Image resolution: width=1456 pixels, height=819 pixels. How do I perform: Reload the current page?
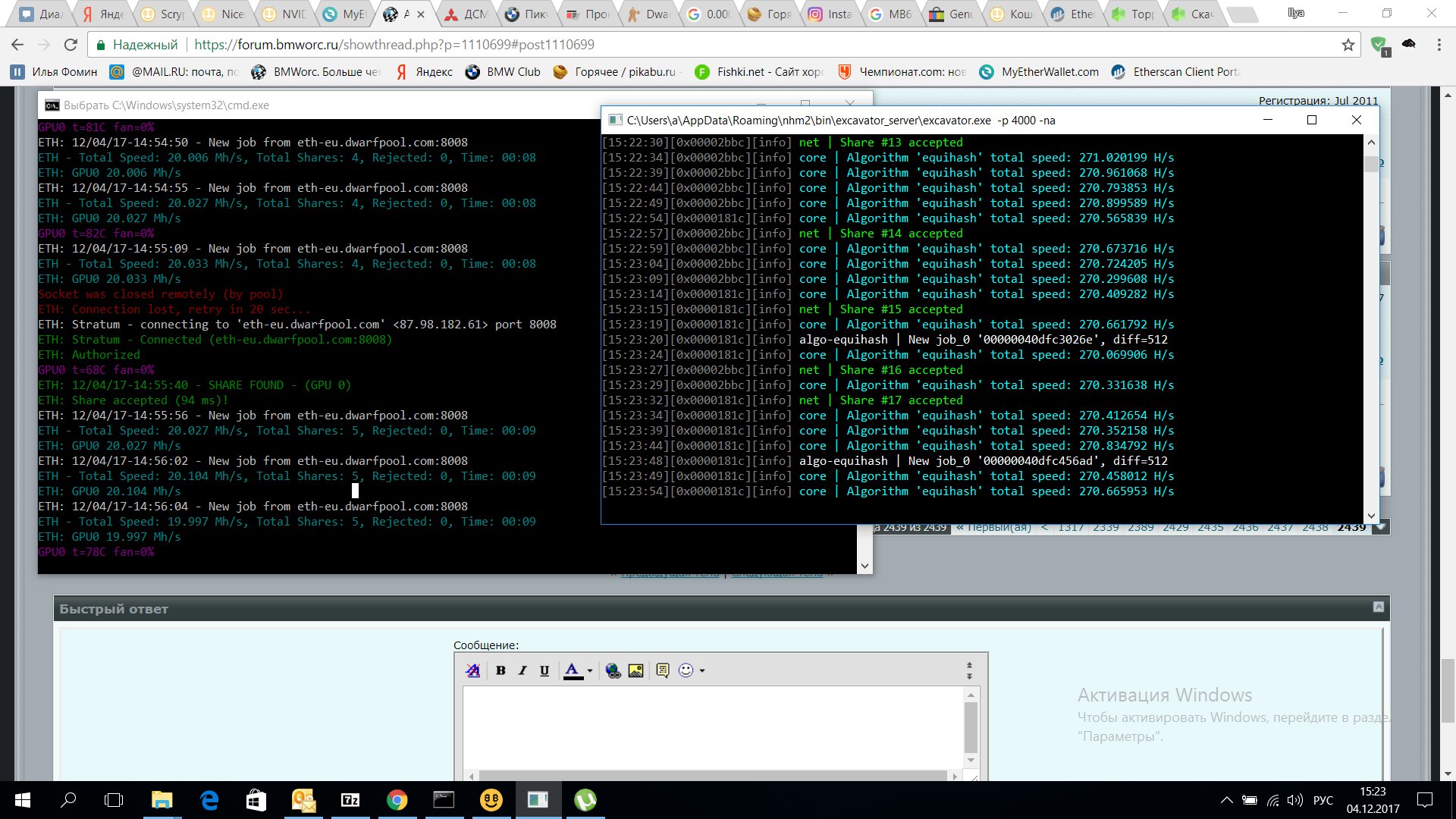(x=71, y=45)
